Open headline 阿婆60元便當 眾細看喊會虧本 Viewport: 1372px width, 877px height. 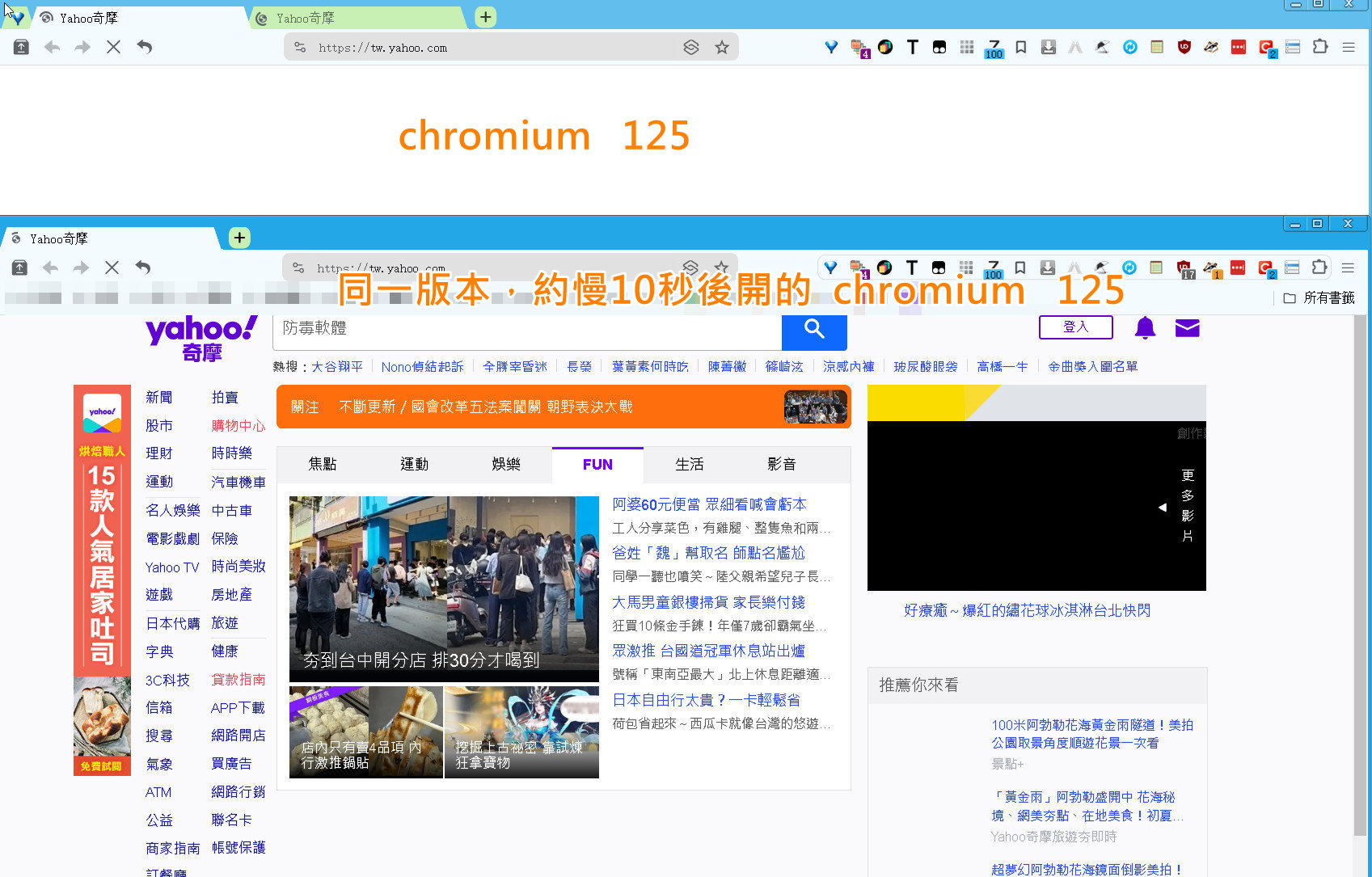tap(709, 504)
